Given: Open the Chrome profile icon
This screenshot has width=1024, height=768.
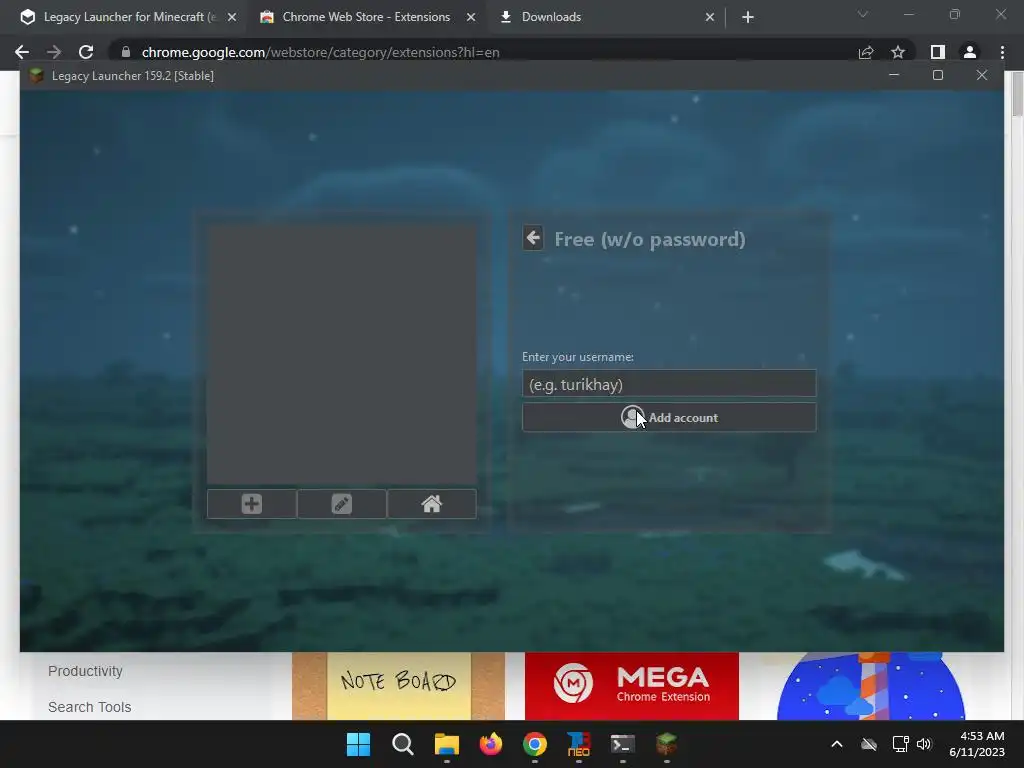Looking at the screenshot, I should [970, 52].
